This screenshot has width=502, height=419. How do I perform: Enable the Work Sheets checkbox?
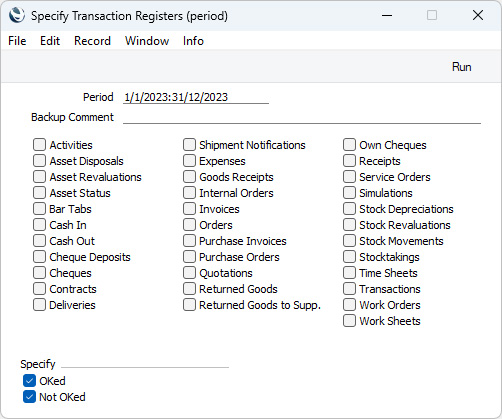(349, 321)
